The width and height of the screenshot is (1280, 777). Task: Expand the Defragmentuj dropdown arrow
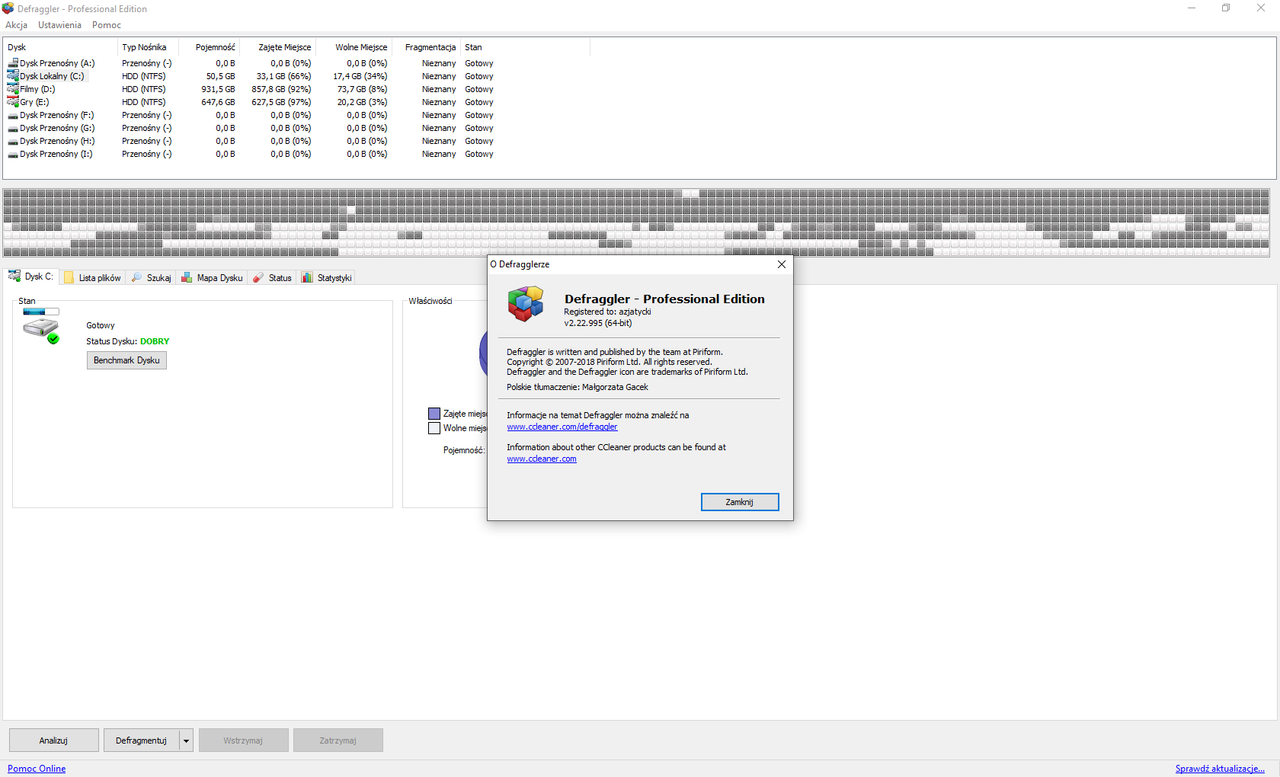[186, 740]
